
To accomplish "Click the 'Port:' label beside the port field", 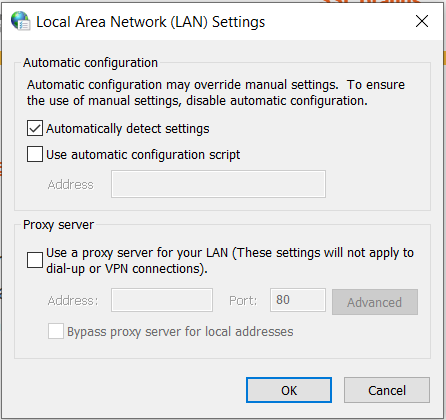I will coord(243,301).
